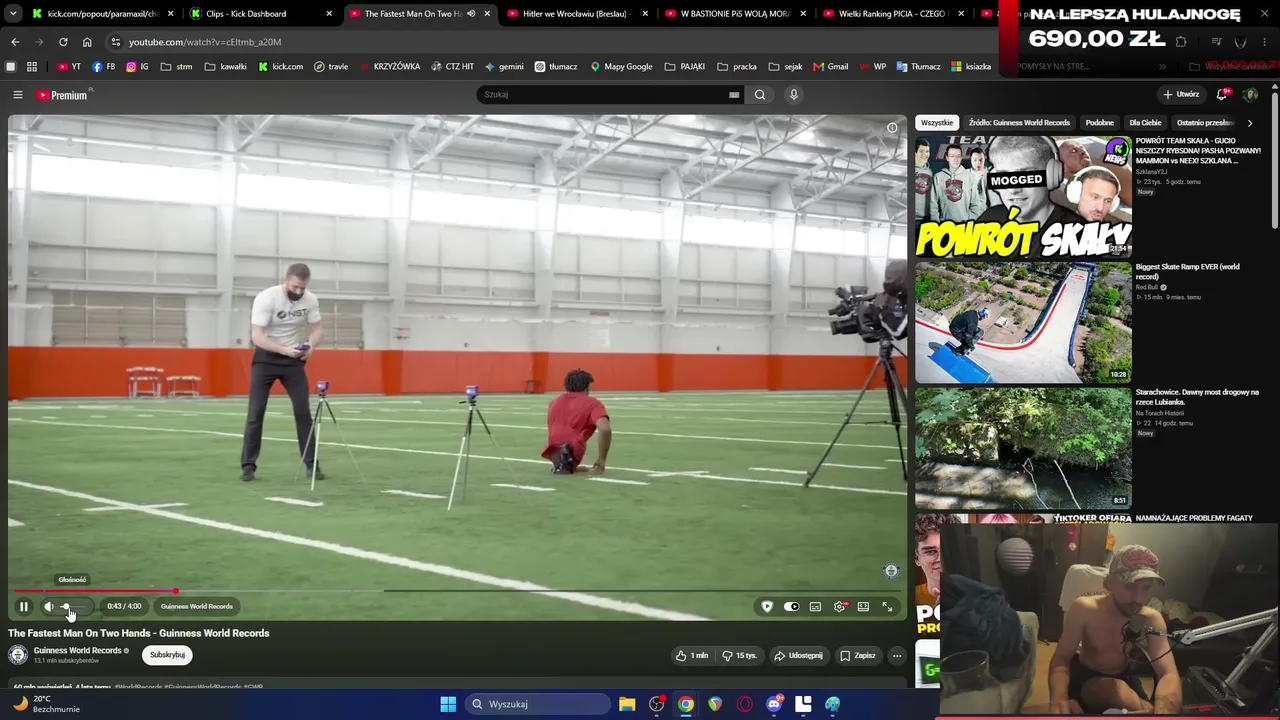Open File Explorer from the taskbar
Viewport: 1280px width, 720px height.
627,704
